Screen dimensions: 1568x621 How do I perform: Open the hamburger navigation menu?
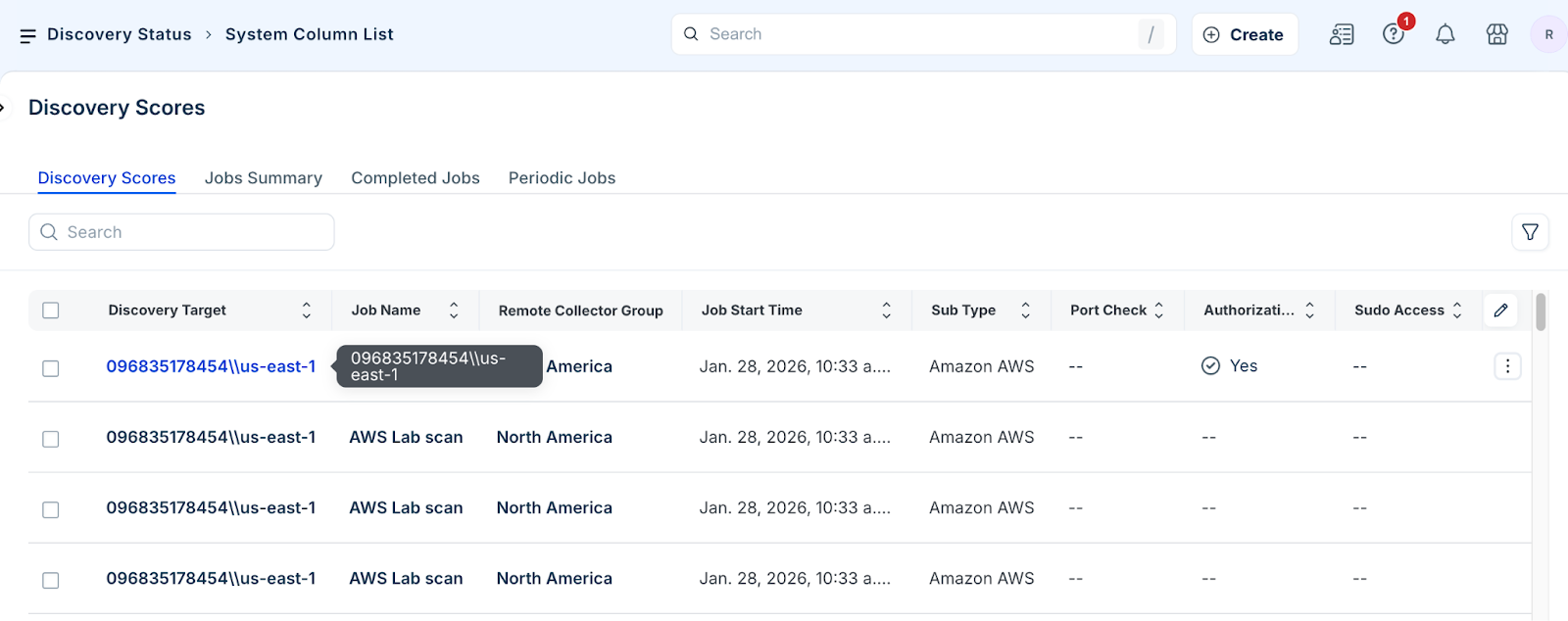[x=27, y=35]
